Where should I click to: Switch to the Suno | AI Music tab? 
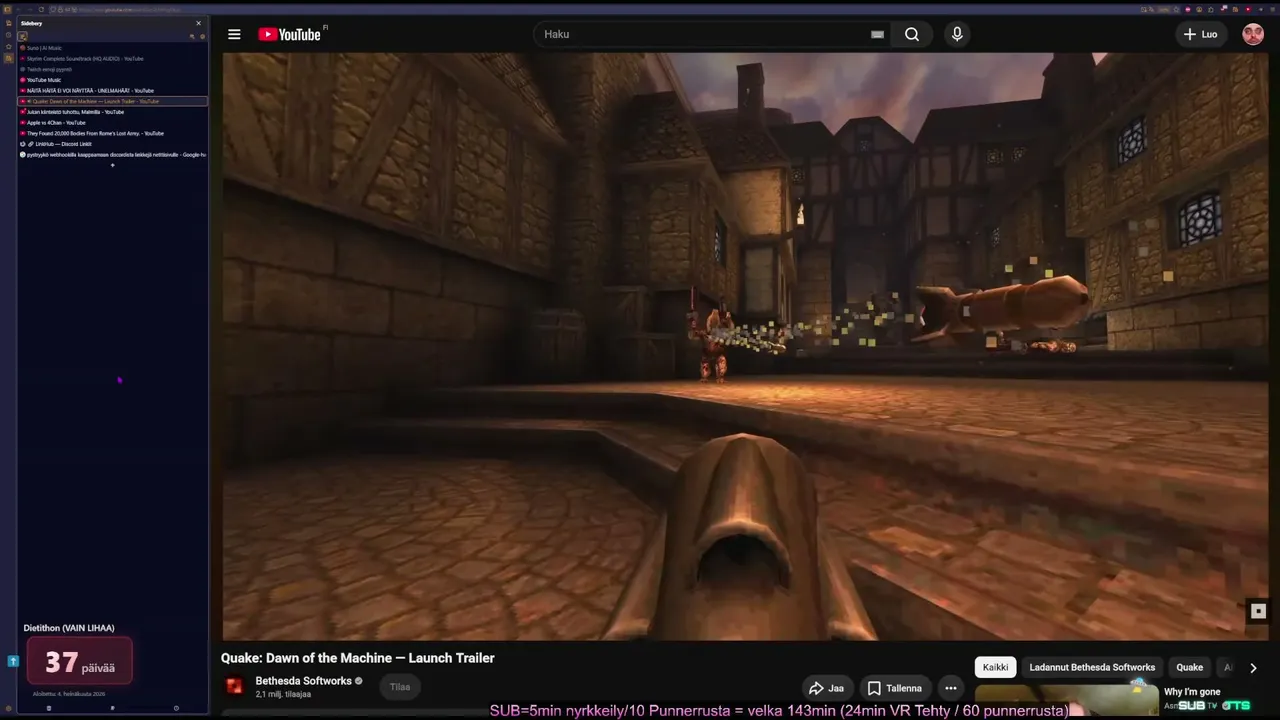pos(112,48)
